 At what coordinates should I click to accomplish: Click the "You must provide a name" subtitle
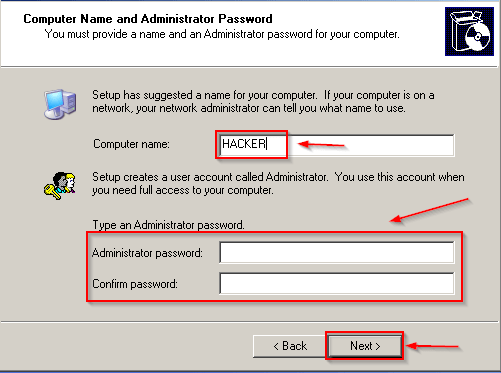point(222,34)
